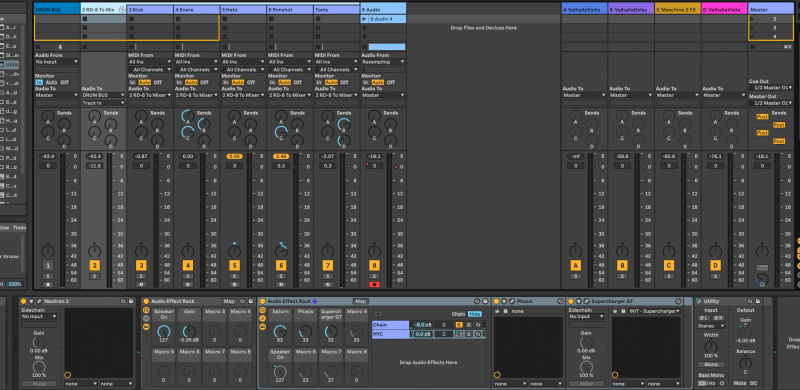Image resolution: width=800 pixels, height=390 pixels.
Task: Set 3 Kick monitor to Off
Action: point(158,82)
